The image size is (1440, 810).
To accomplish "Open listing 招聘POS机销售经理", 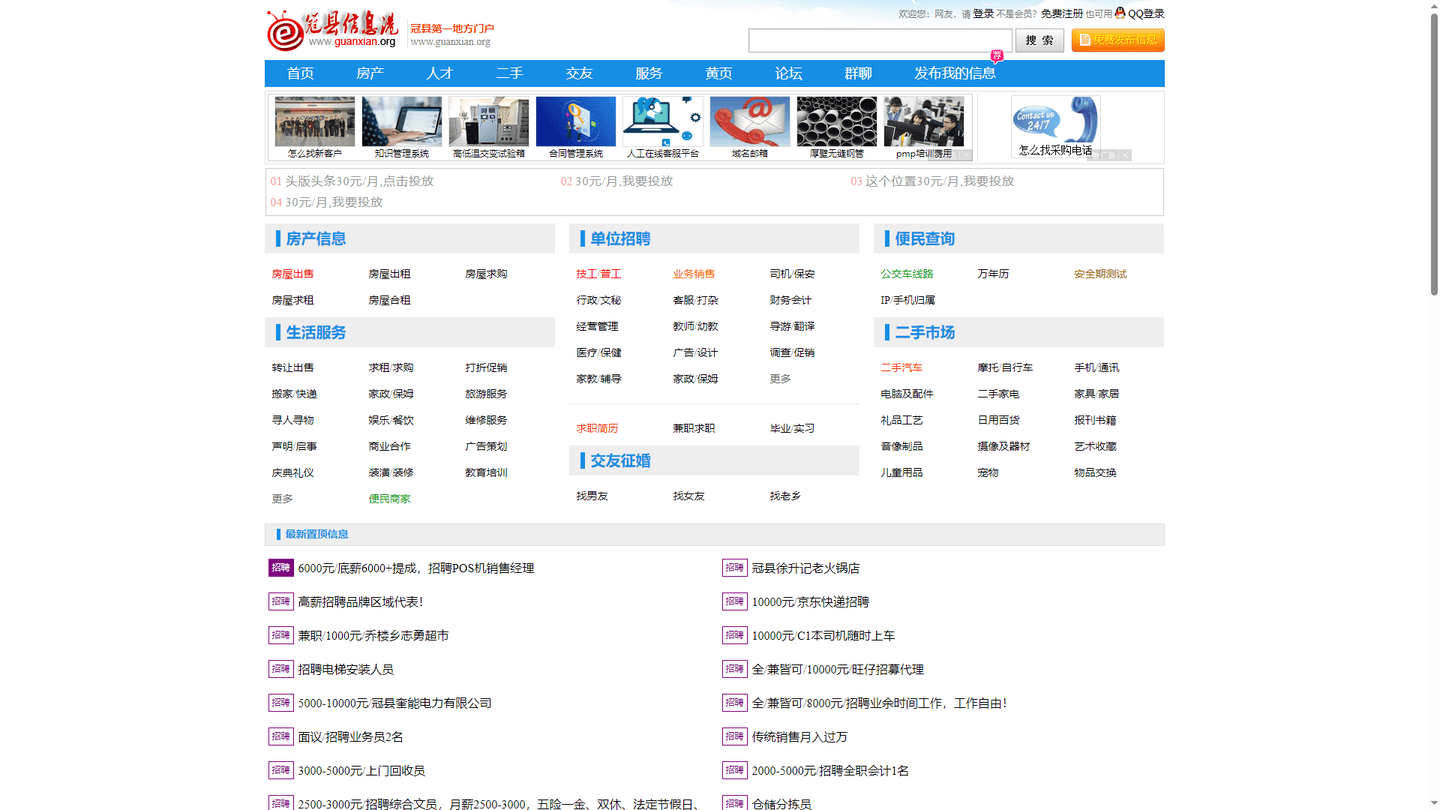I will point(416,568).
